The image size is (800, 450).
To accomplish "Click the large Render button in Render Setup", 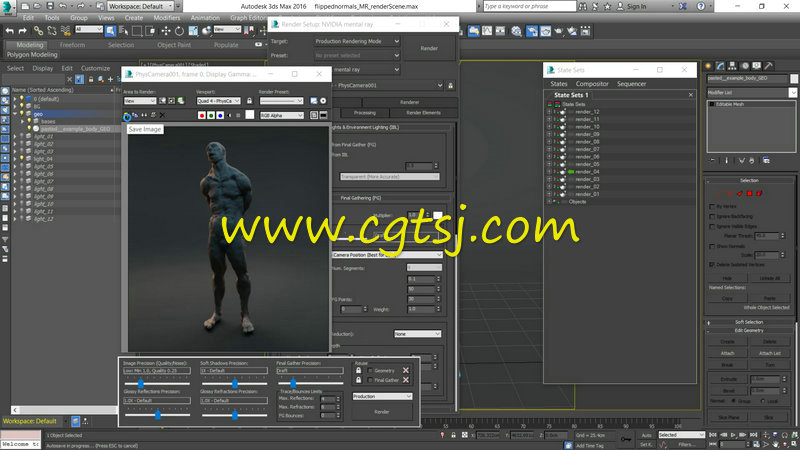I will (x=429, y=48).
